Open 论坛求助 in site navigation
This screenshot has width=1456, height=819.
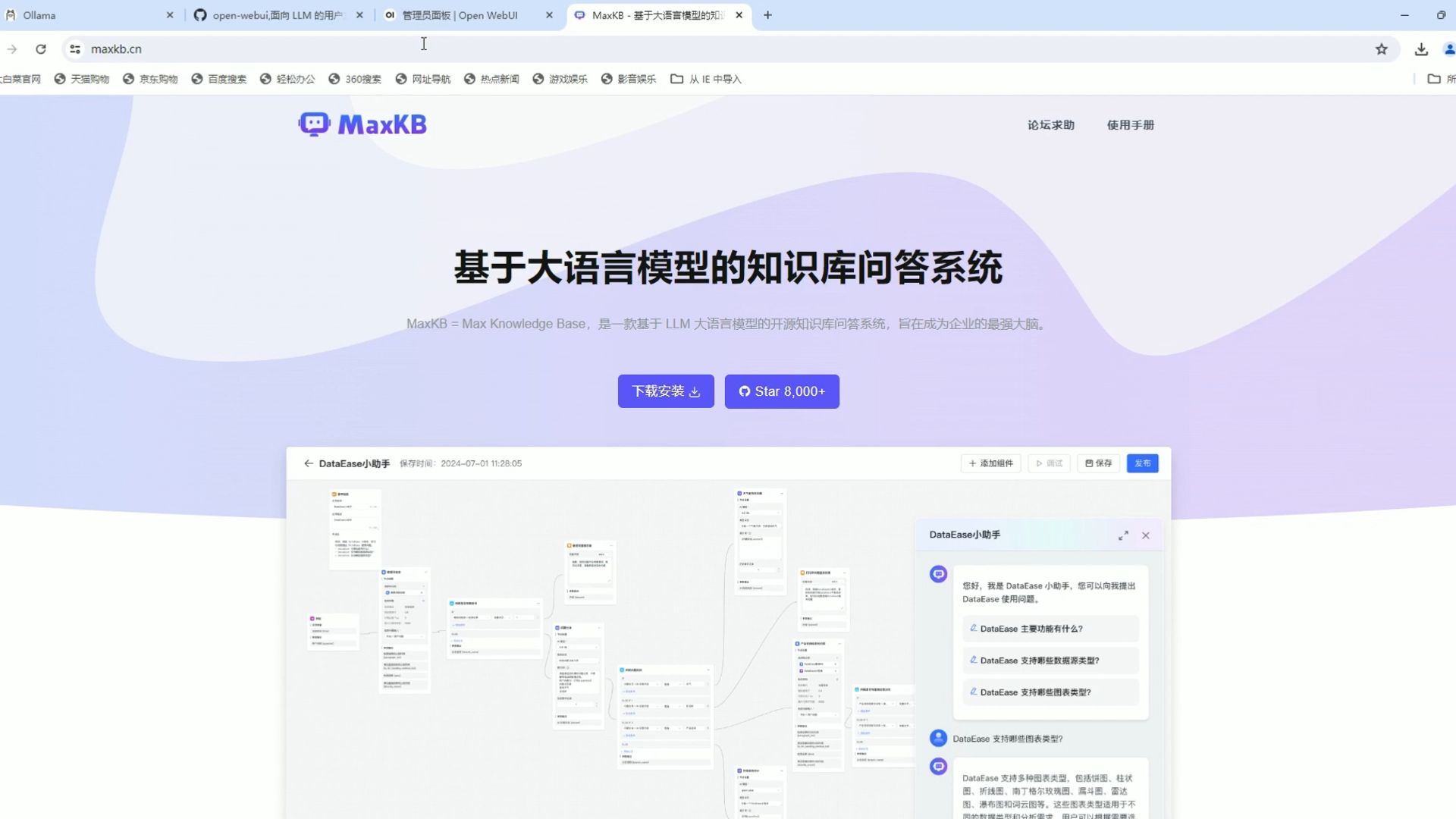pyautogui.click(x=1051, y=125)
